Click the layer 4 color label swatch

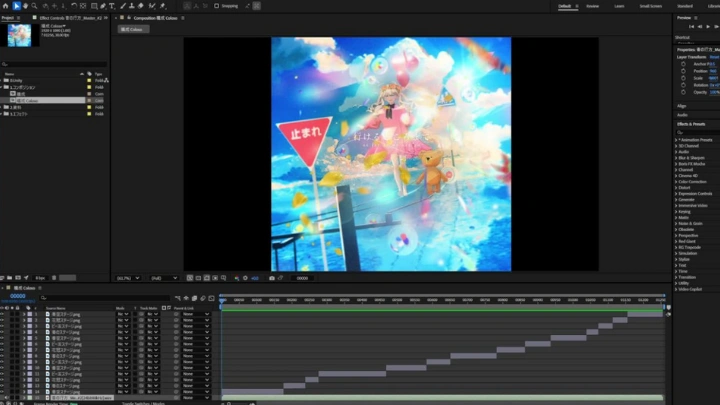(x=30, y=332)
